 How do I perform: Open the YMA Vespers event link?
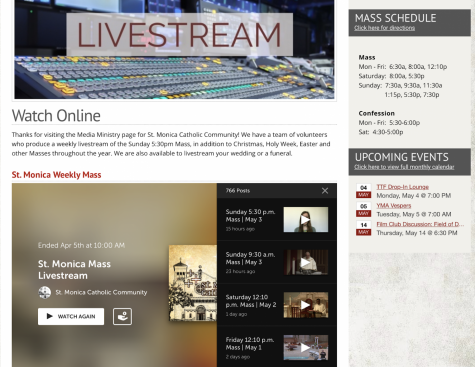pos(394,205)
